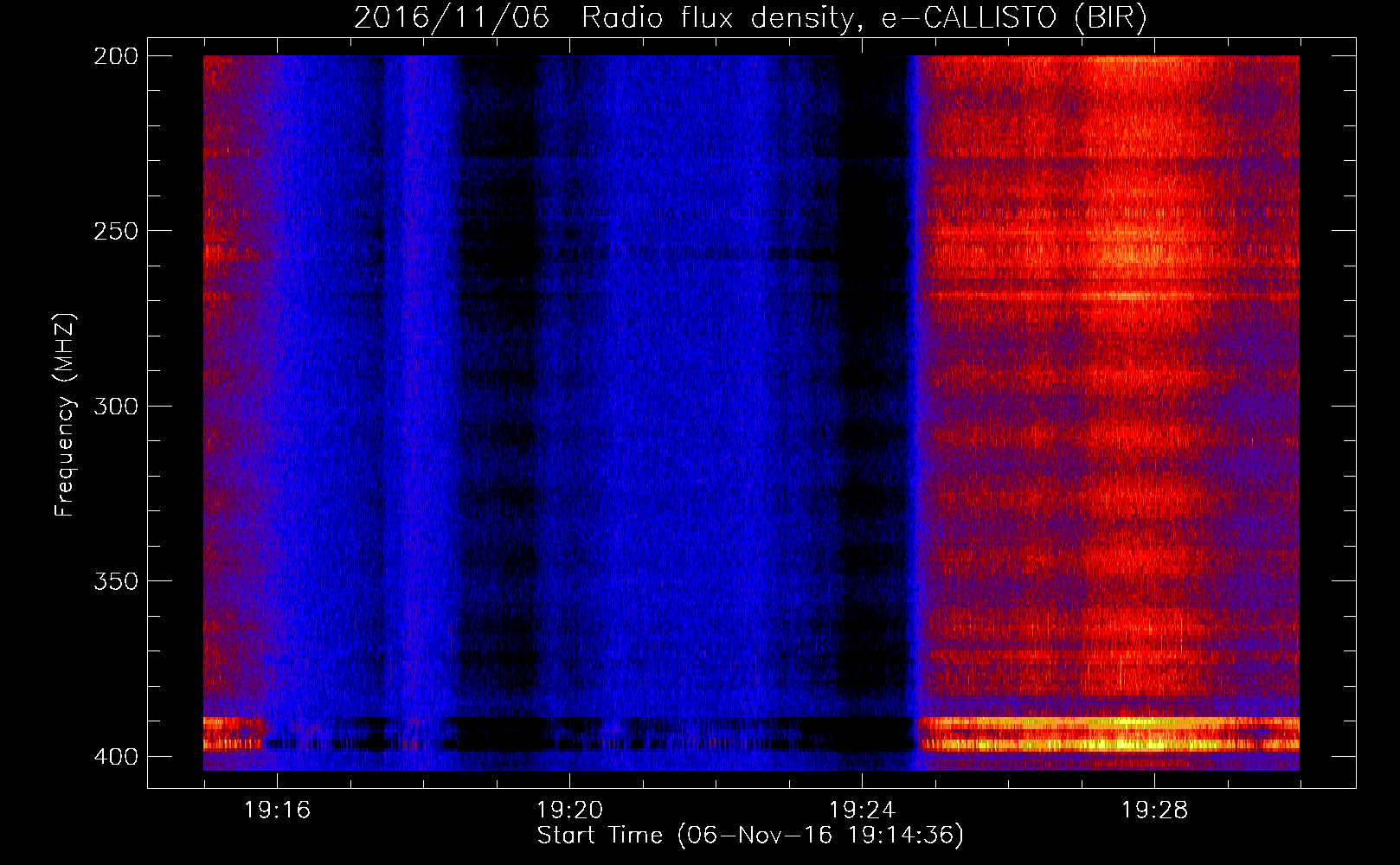Viewport: 1400px width, 865px height.
Task: Click the 250 frequency tick label
Action: pyautogui.click(x=116, y=231)
